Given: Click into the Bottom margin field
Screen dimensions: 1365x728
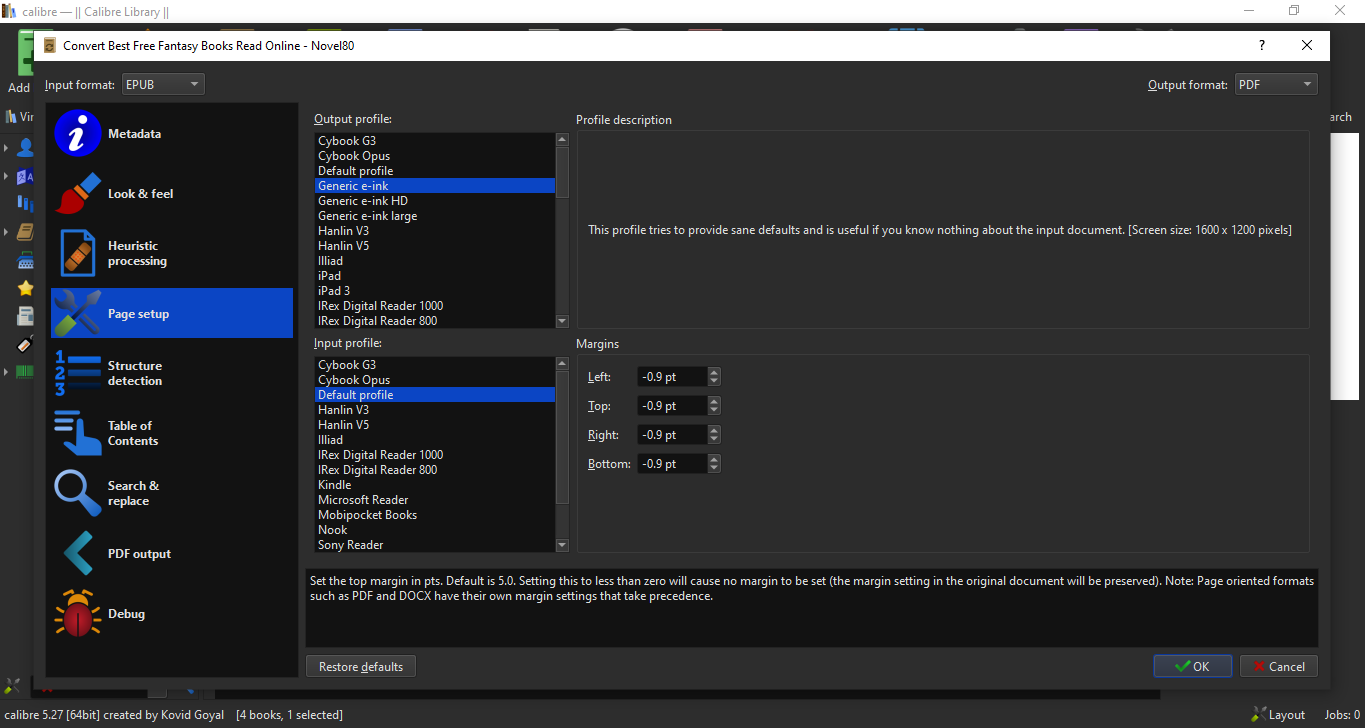Looking at the screenshot, I should pos(672,464).
